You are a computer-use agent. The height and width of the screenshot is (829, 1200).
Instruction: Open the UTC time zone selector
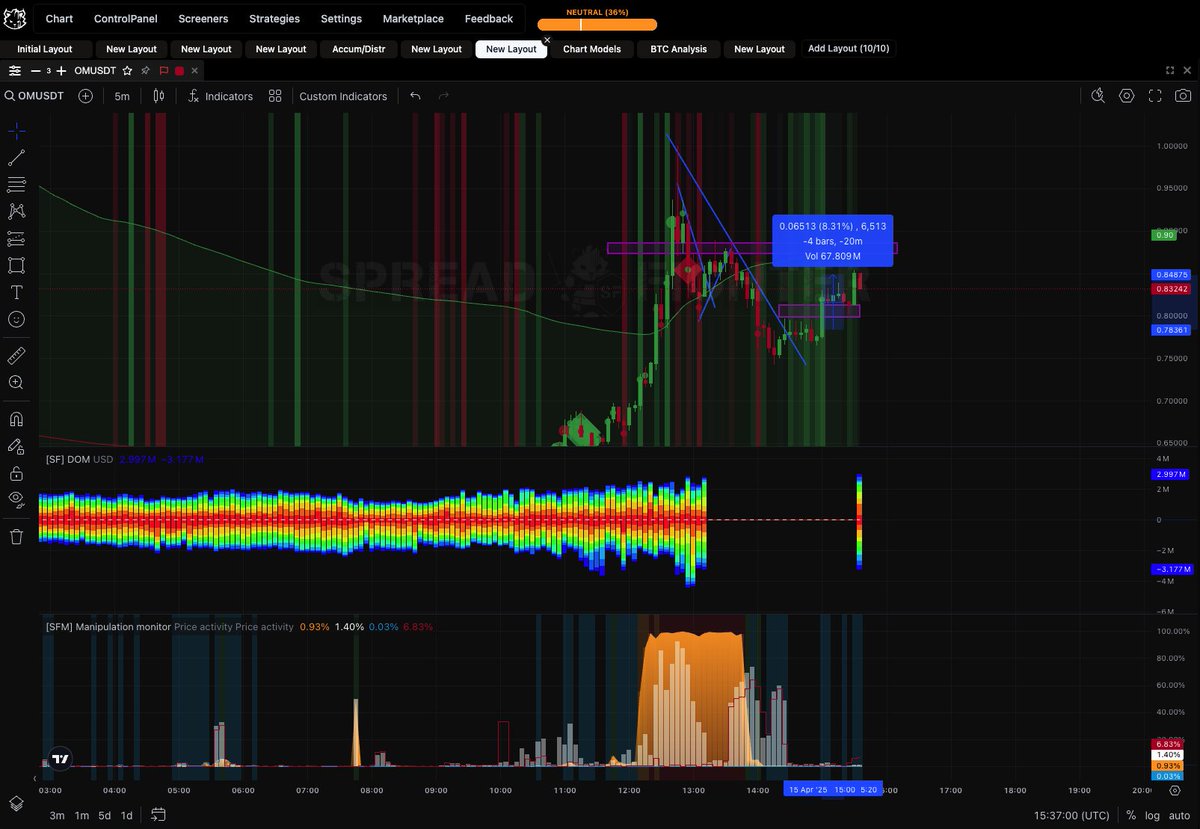pos(1070,815)
